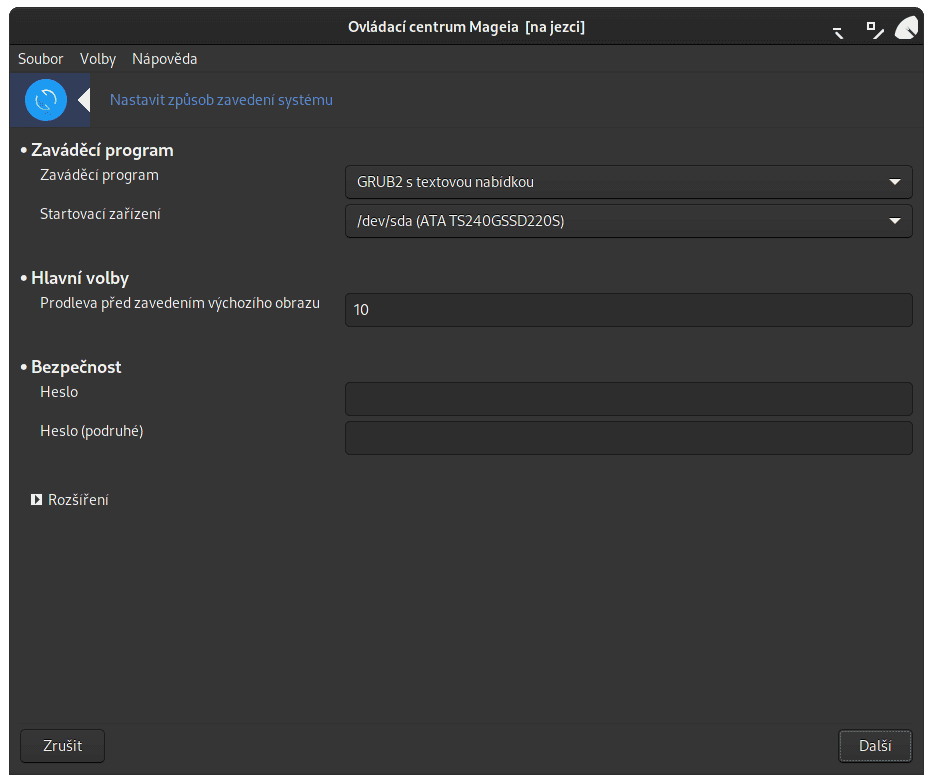Click the Mageia logo in the title bar

(x=906, y=27)
